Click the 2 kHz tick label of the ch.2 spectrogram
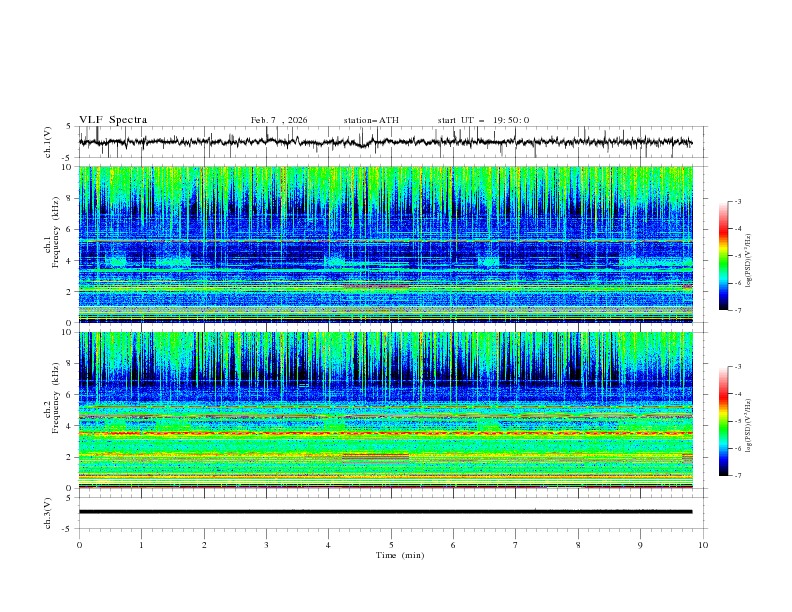792x612 pixels. 69,457
